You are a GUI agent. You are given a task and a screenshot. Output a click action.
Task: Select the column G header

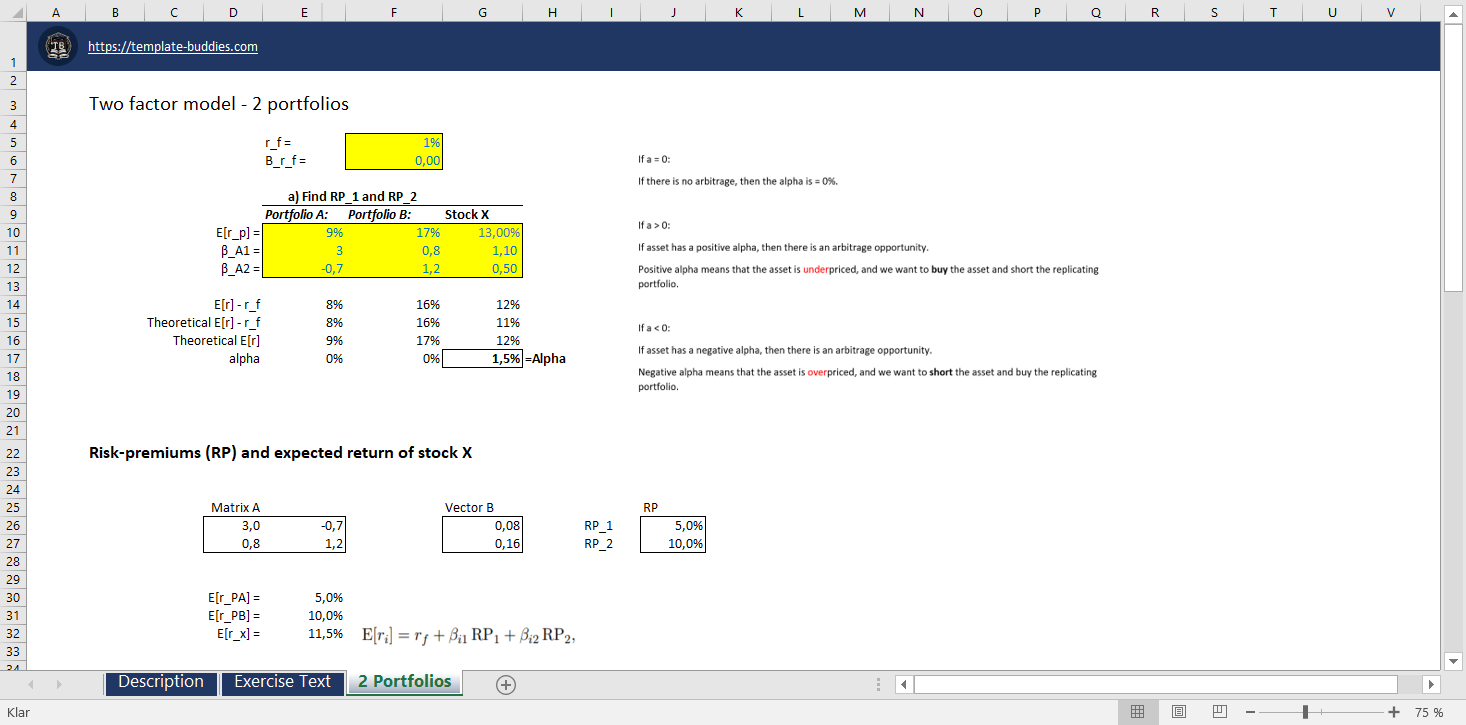pos(483,12)
